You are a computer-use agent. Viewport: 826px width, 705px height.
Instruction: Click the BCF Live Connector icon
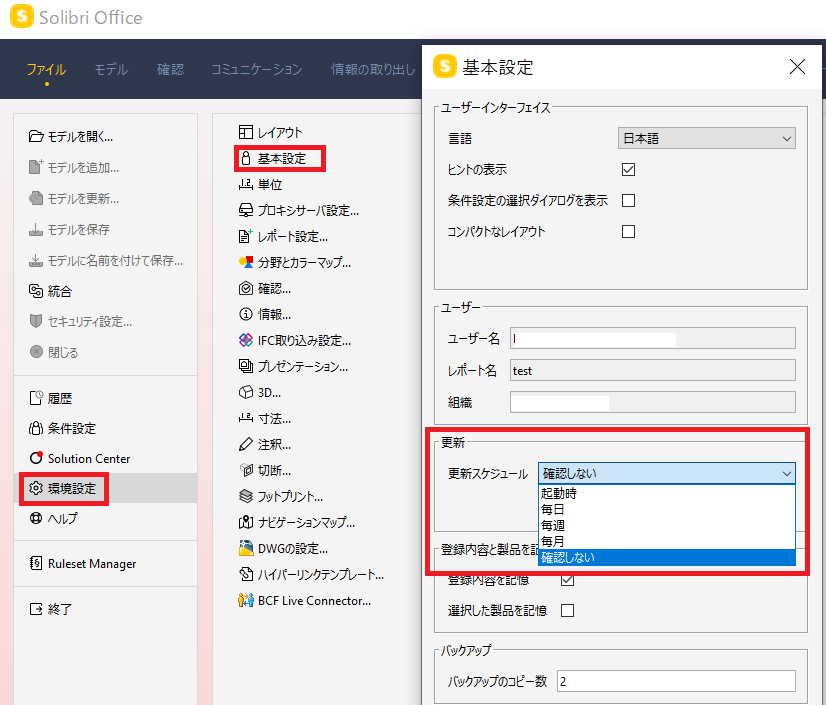(x=245, y=600)
